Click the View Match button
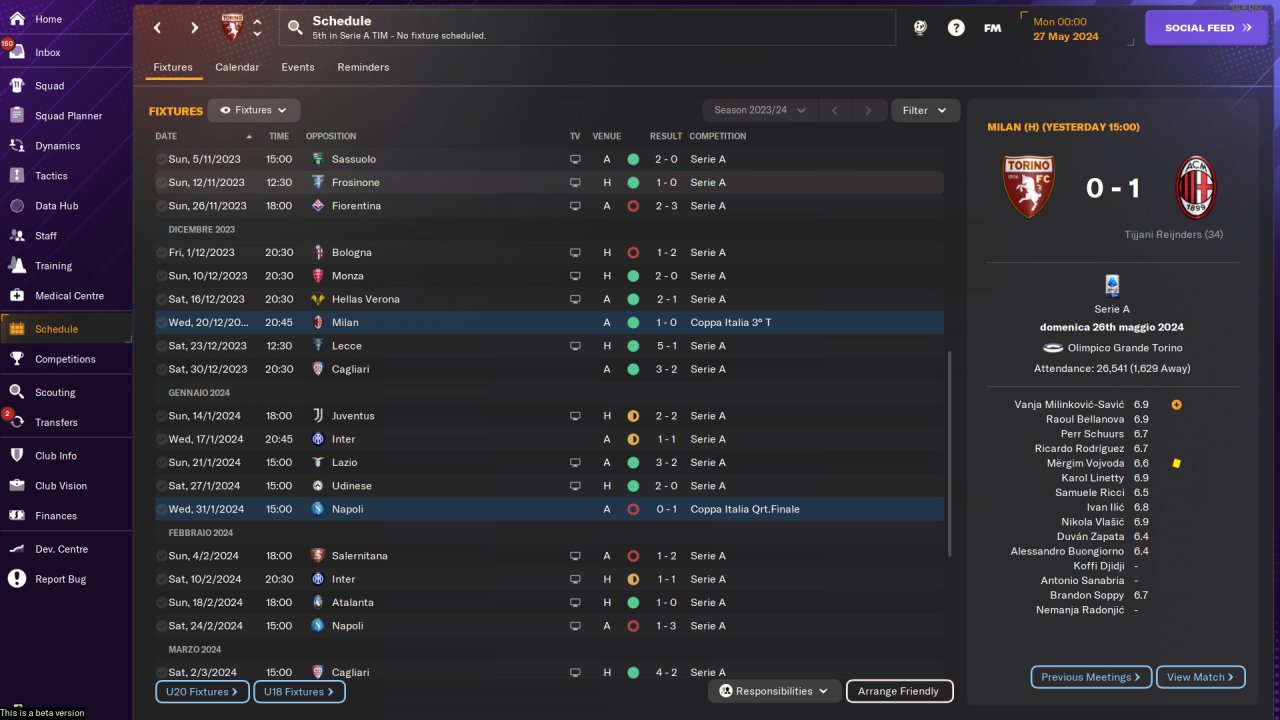The width and height of the screenshot is (1280, 720). tap(1200, 677)
